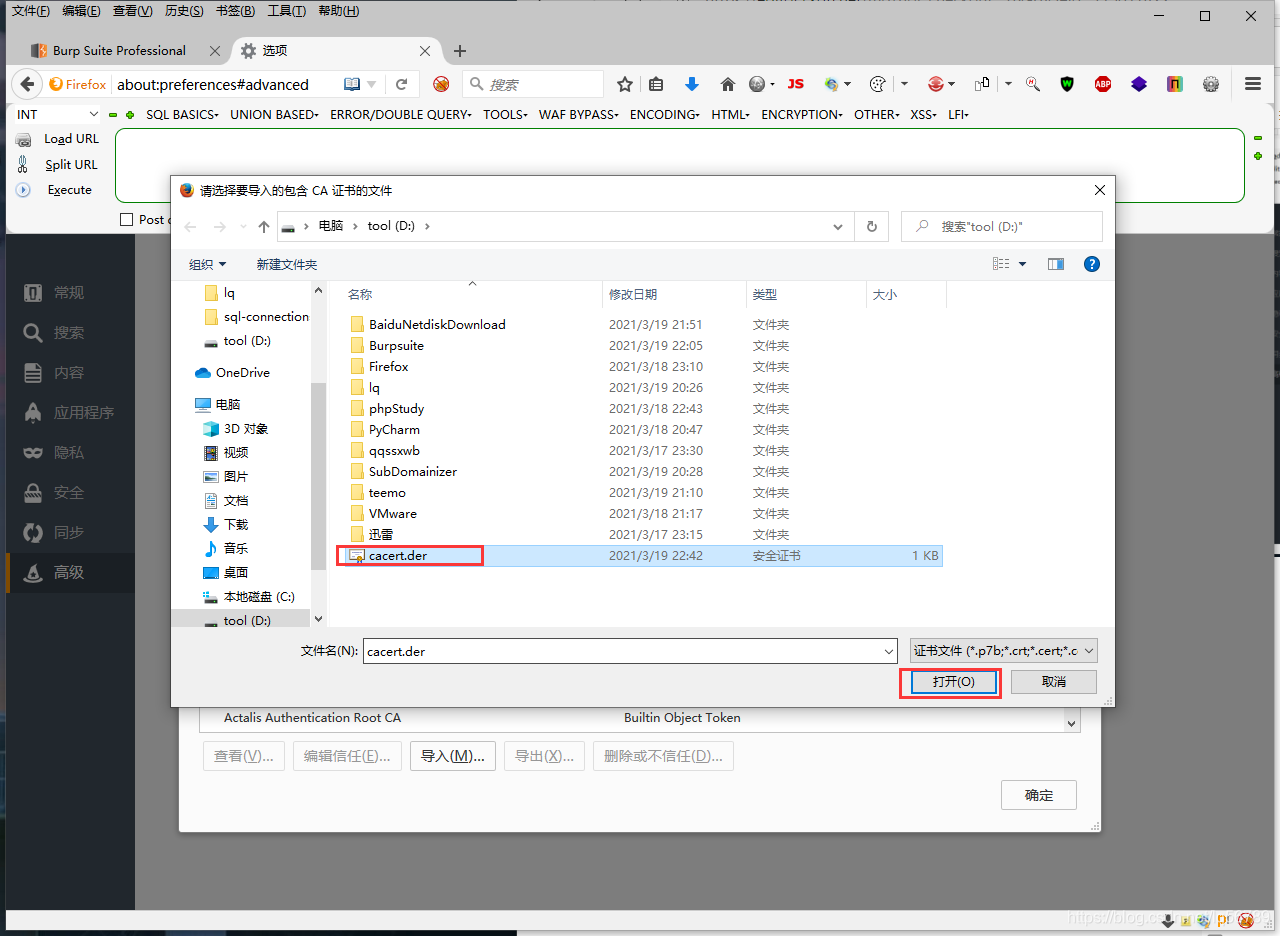Click the 打开(O) button

pyautogui.click(x=953, y=682)
